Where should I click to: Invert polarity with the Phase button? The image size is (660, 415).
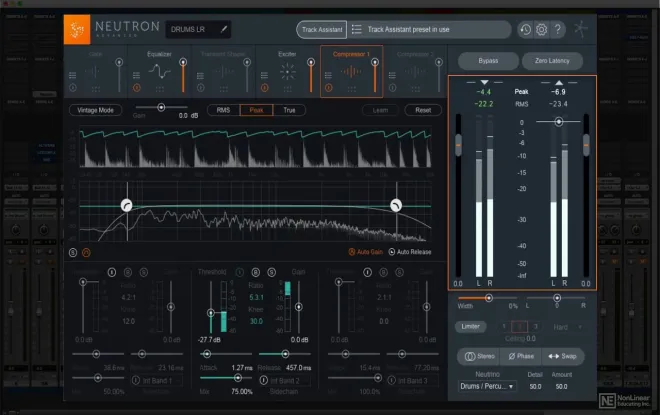tap(521, 356)
